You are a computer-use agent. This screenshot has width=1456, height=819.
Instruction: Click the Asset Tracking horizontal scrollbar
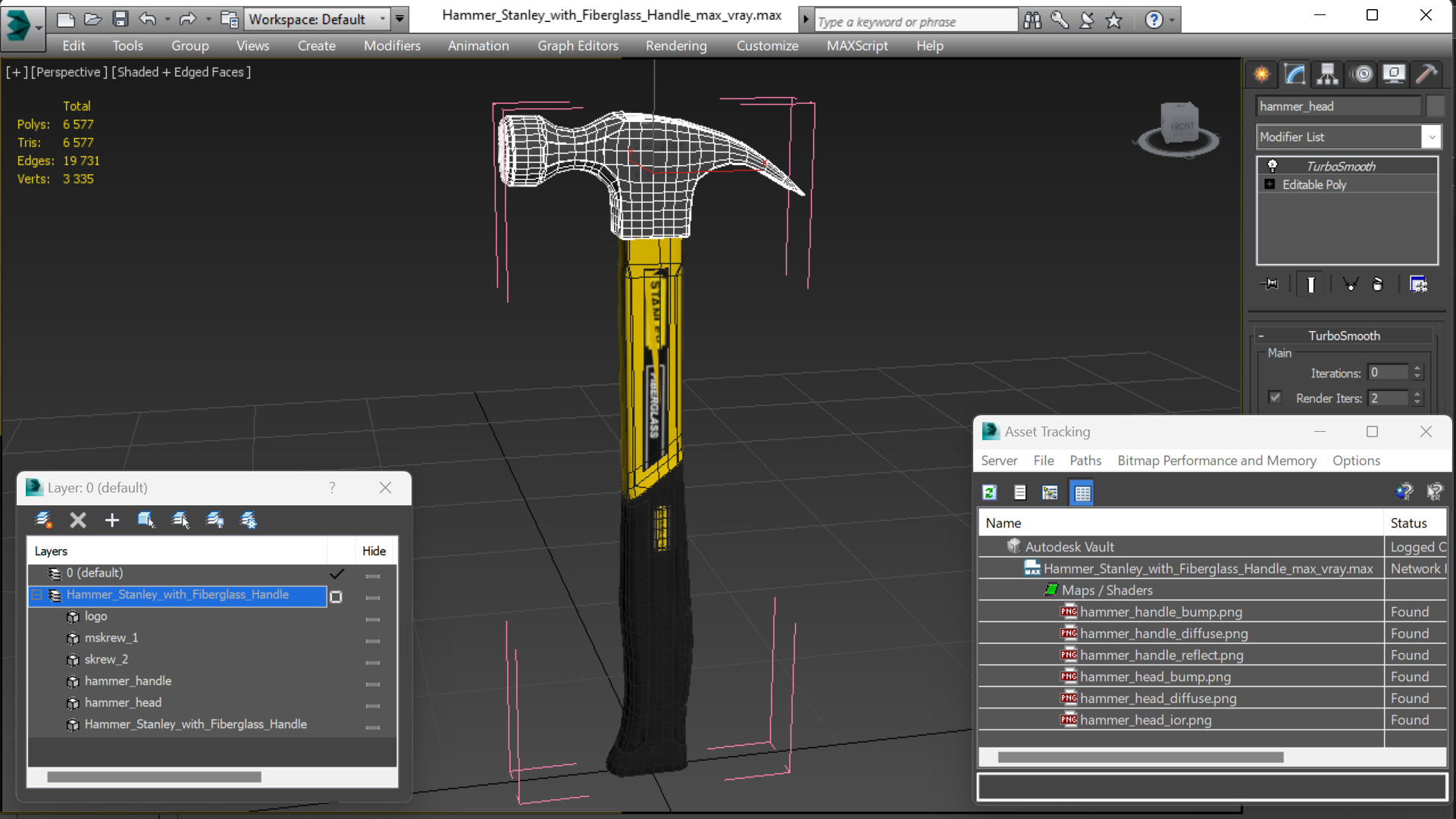(x=1140, y=757)
